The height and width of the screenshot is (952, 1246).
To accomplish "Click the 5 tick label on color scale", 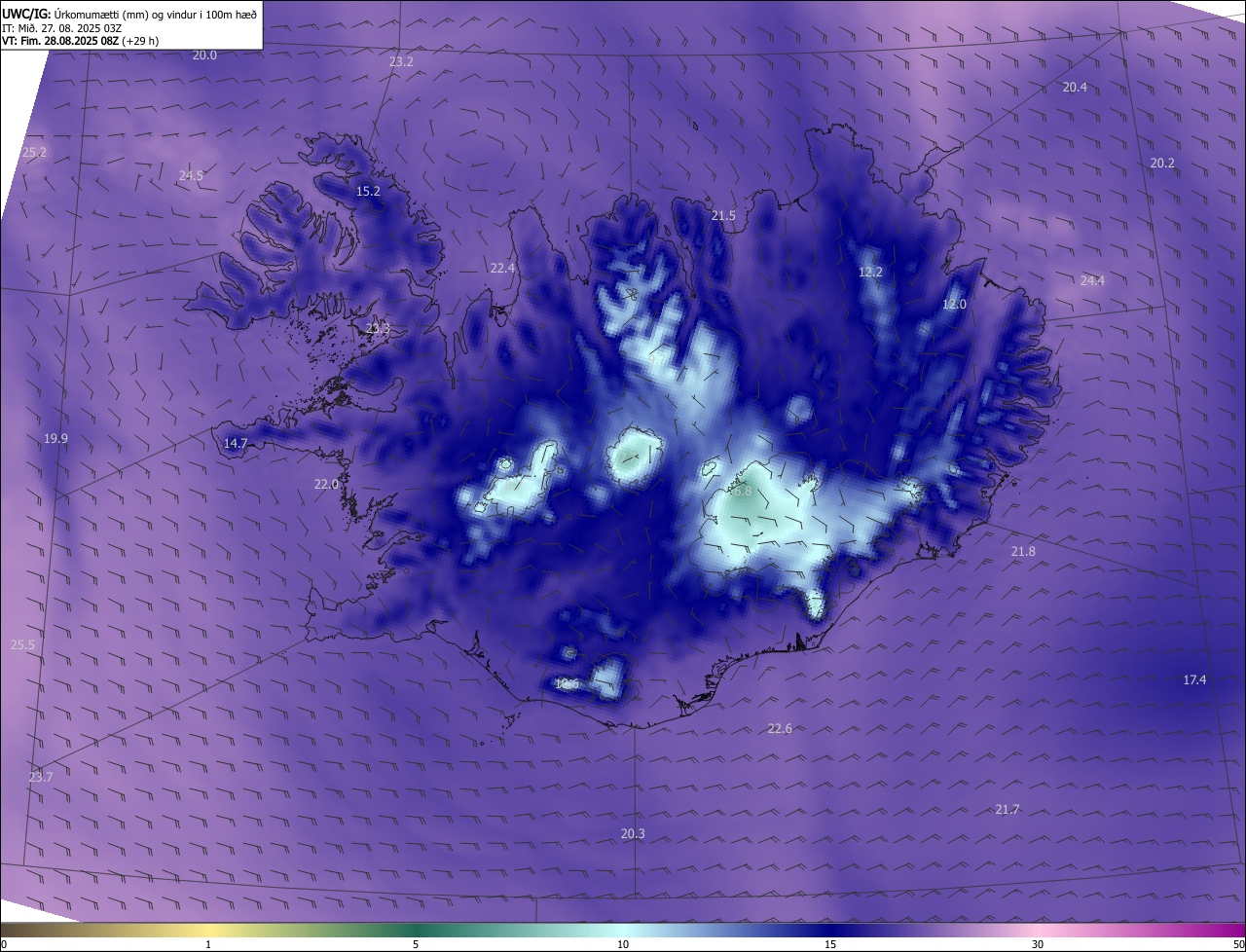I will click(x=416, y=944).
